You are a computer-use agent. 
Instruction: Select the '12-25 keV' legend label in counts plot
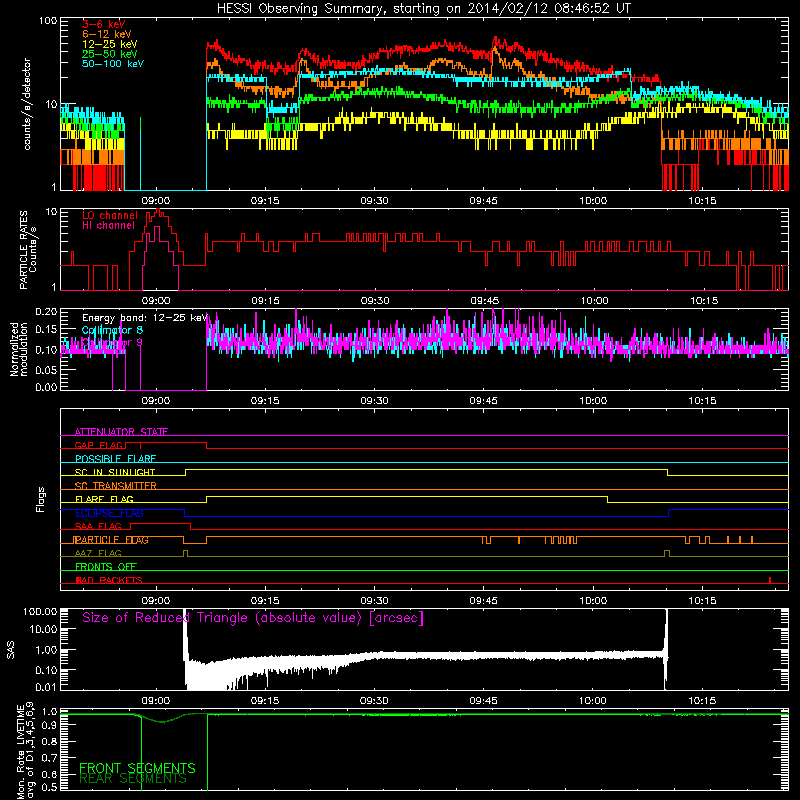(110, 44)
